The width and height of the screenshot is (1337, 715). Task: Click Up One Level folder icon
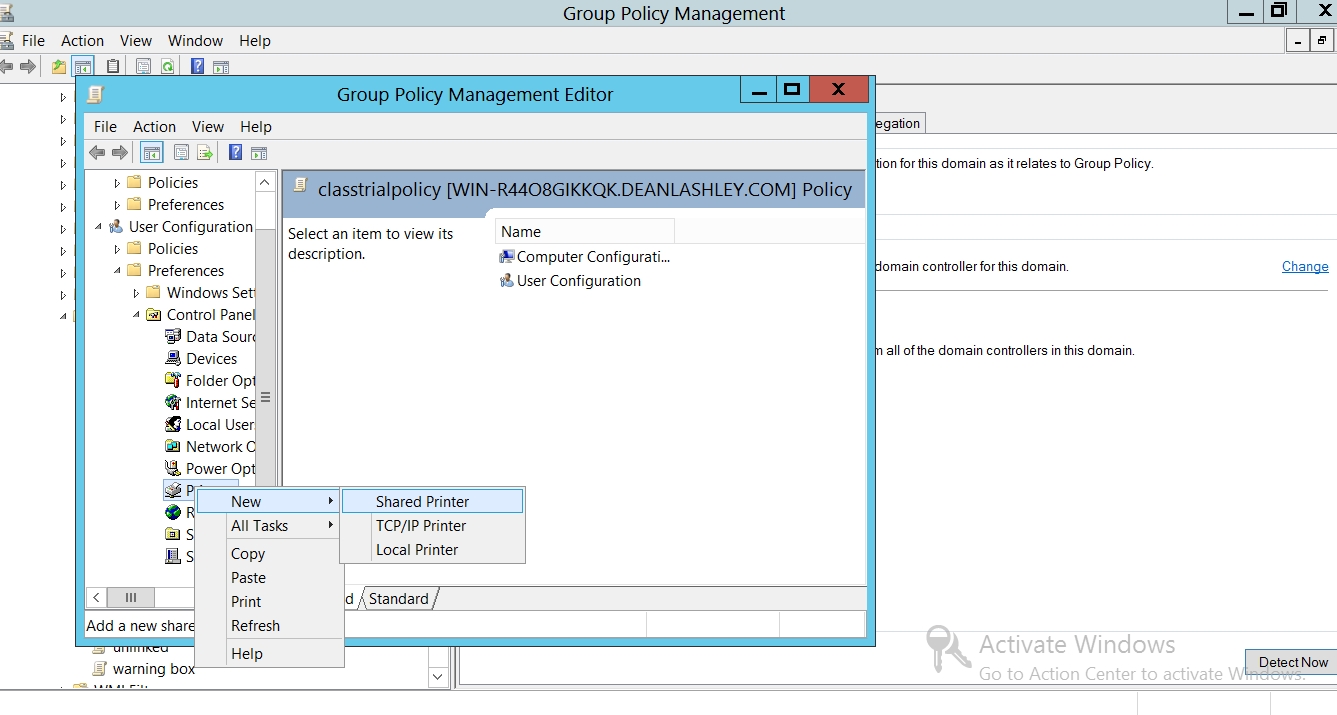tap(59, 67)
